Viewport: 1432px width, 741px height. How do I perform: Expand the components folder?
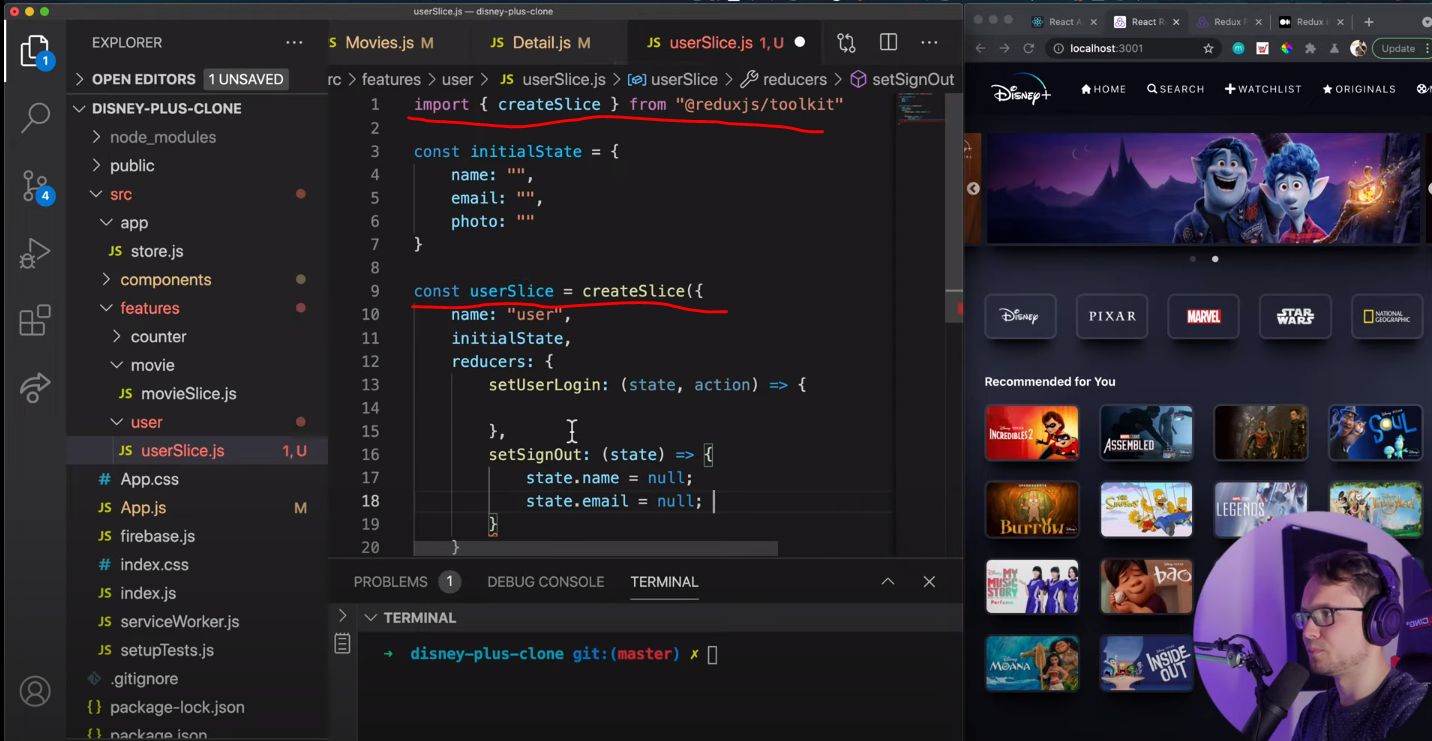click(165, 280)
